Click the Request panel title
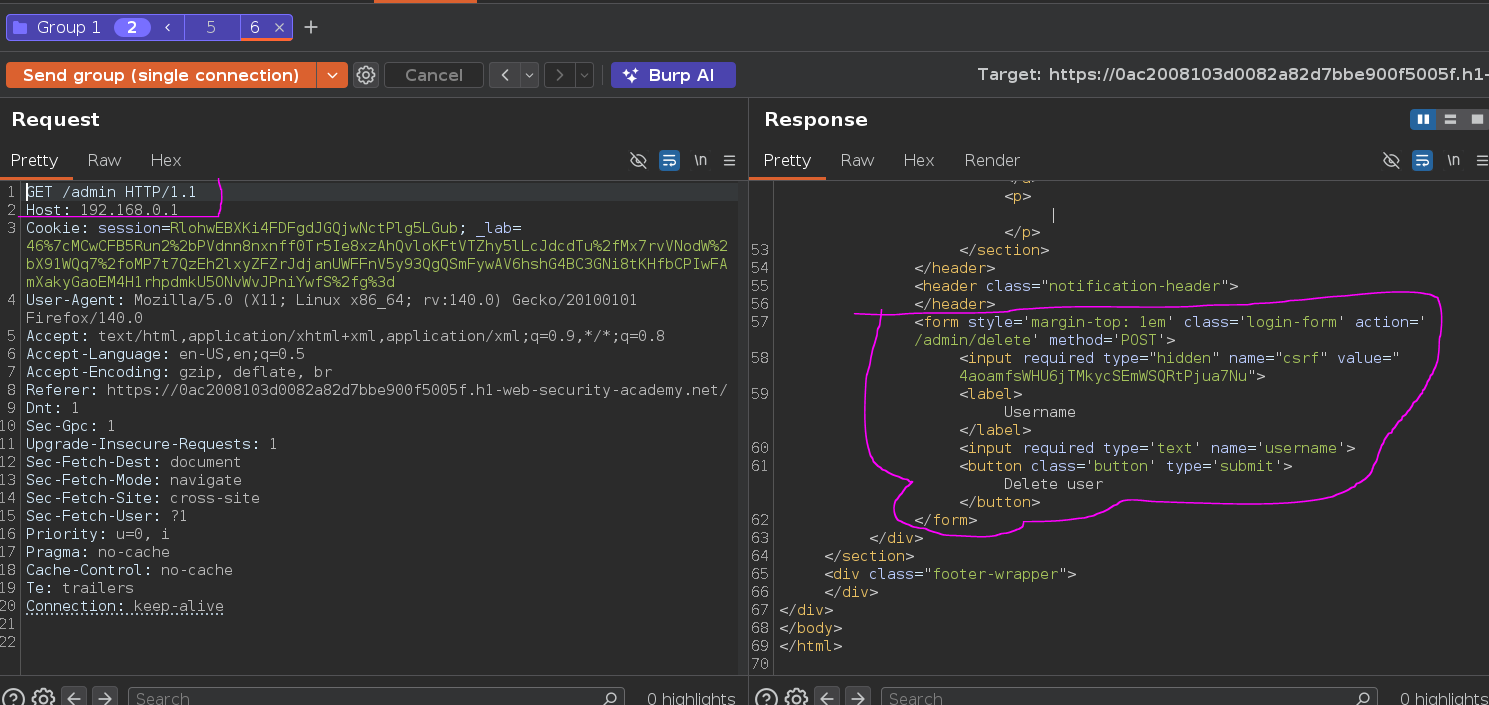The width and height of the screenshot is (1489, 705). coord(56,119)
